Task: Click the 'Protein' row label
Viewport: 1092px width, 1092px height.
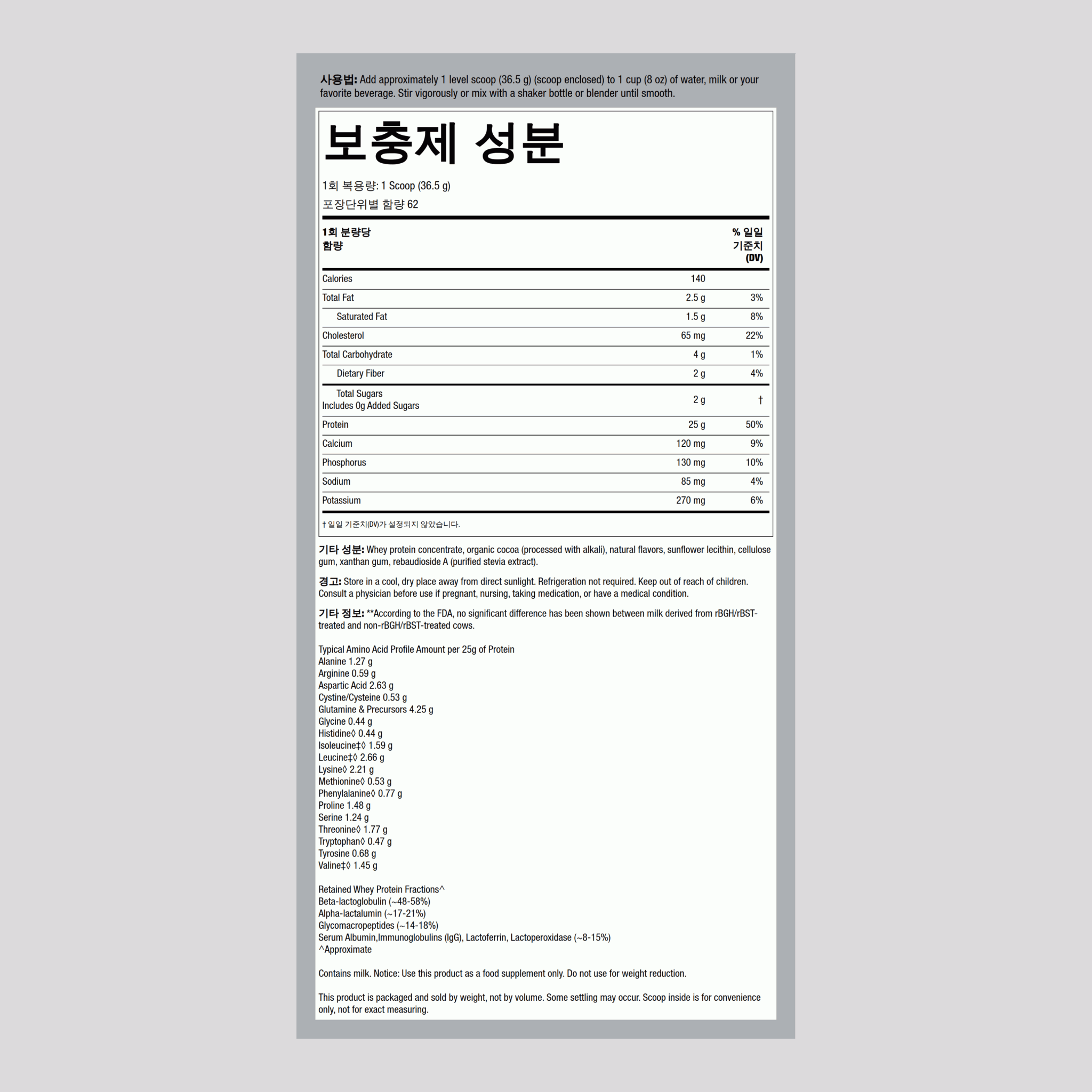Action: point(335,425)
